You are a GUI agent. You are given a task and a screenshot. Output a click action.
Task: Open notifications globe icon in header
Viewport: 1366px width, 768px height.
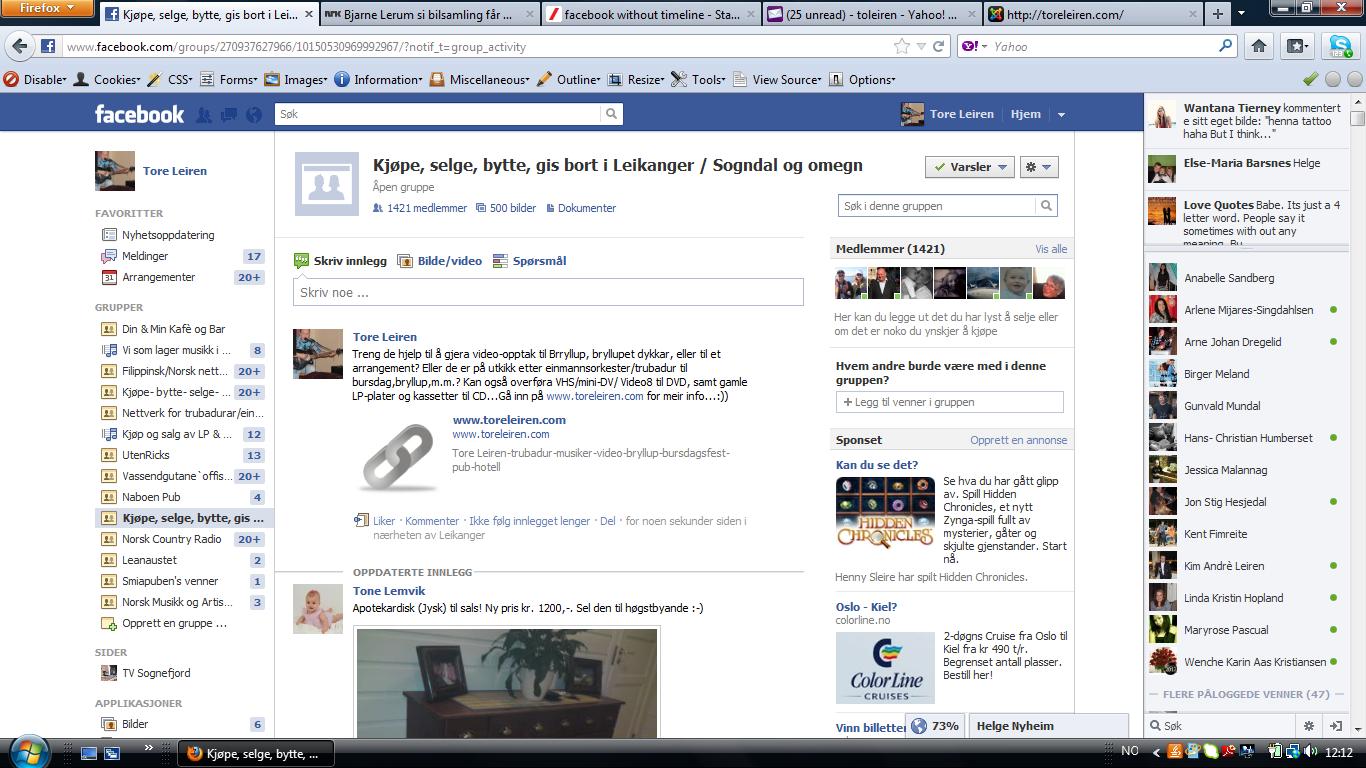coord(253,115)
